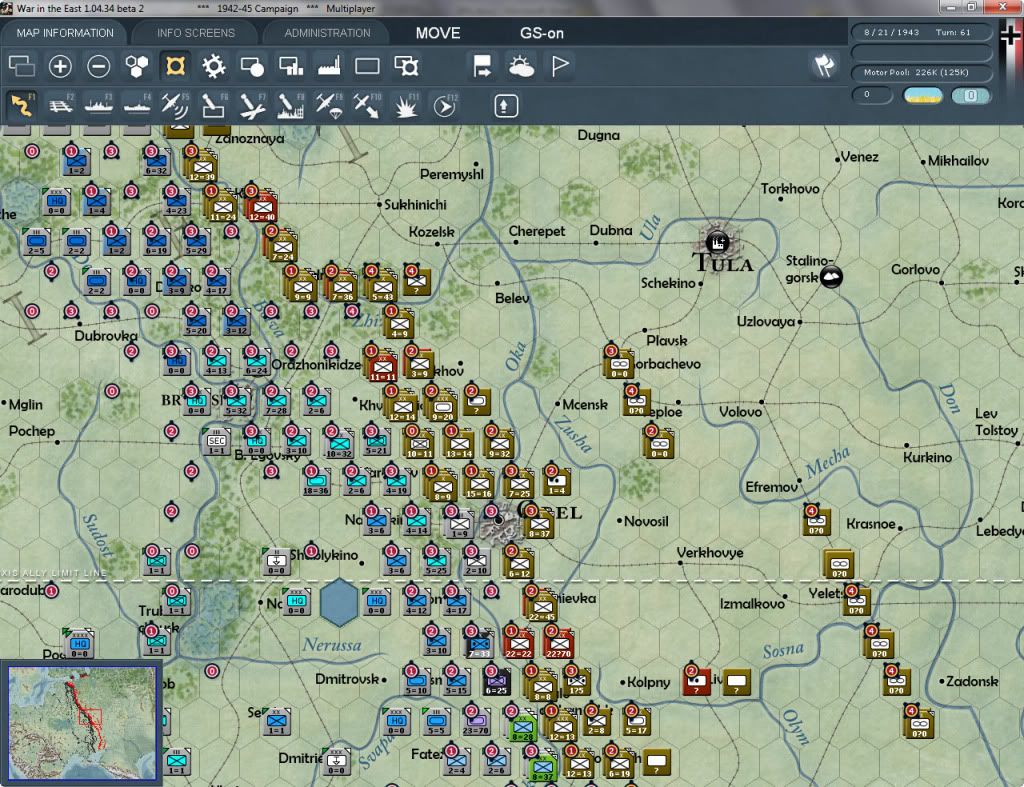Select the F3 ship mode icon
Image resolution: width=1024 pixels, height=787 pixels.
[99, 105]
